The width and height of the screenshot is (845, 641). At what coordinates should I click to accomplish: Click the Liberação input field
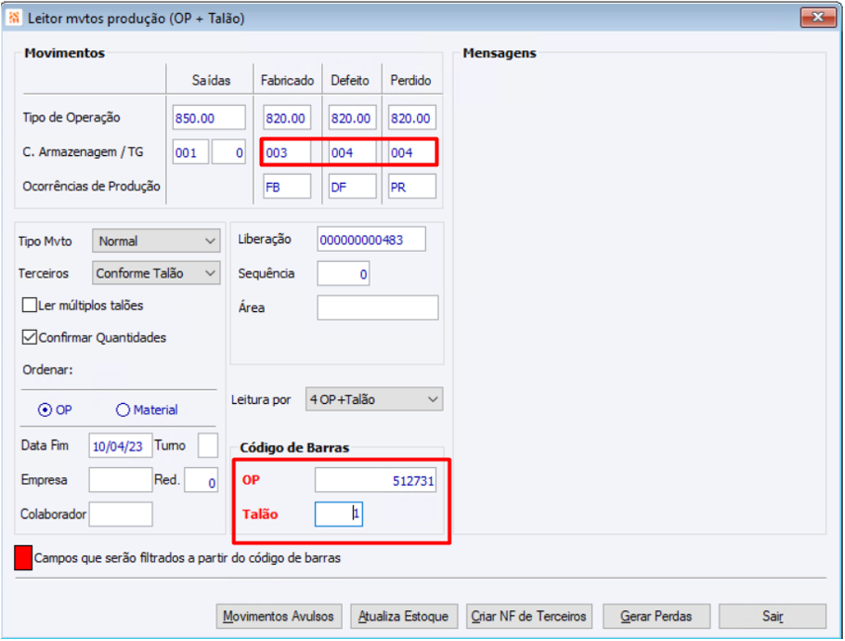pyautogui.click(x=371, y=239)
